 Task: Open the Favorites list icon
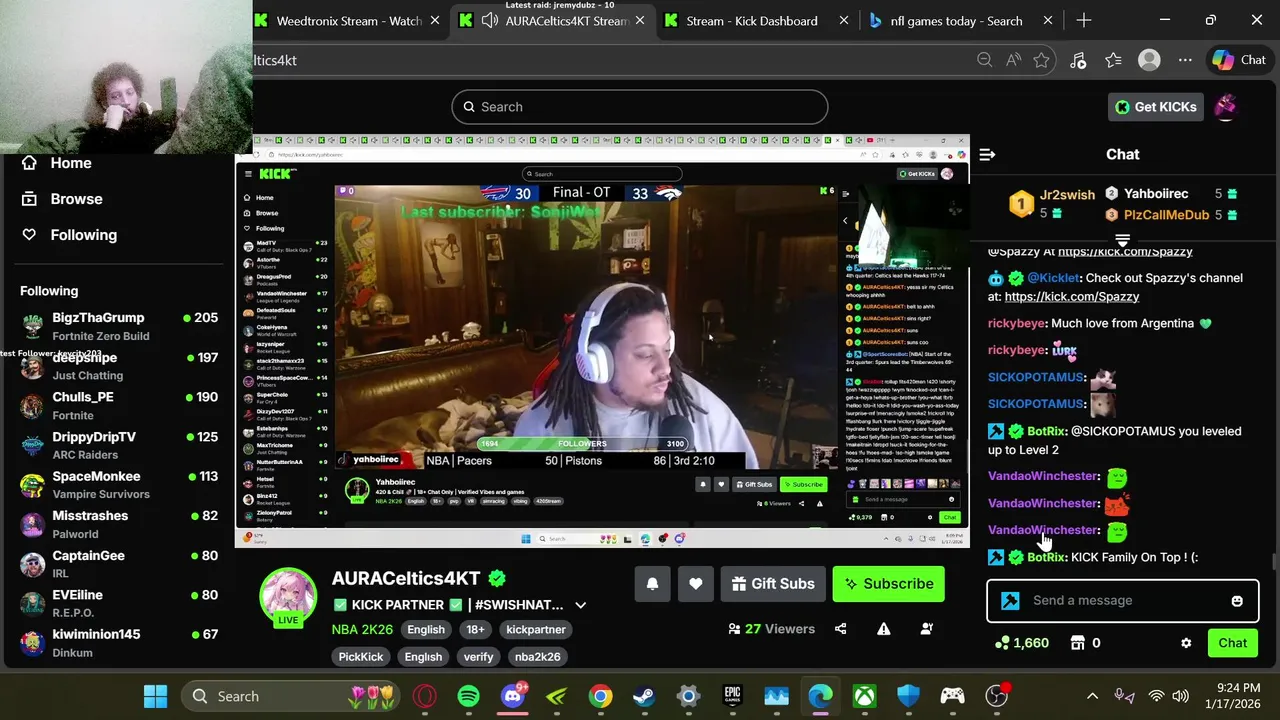point(1113,60)
